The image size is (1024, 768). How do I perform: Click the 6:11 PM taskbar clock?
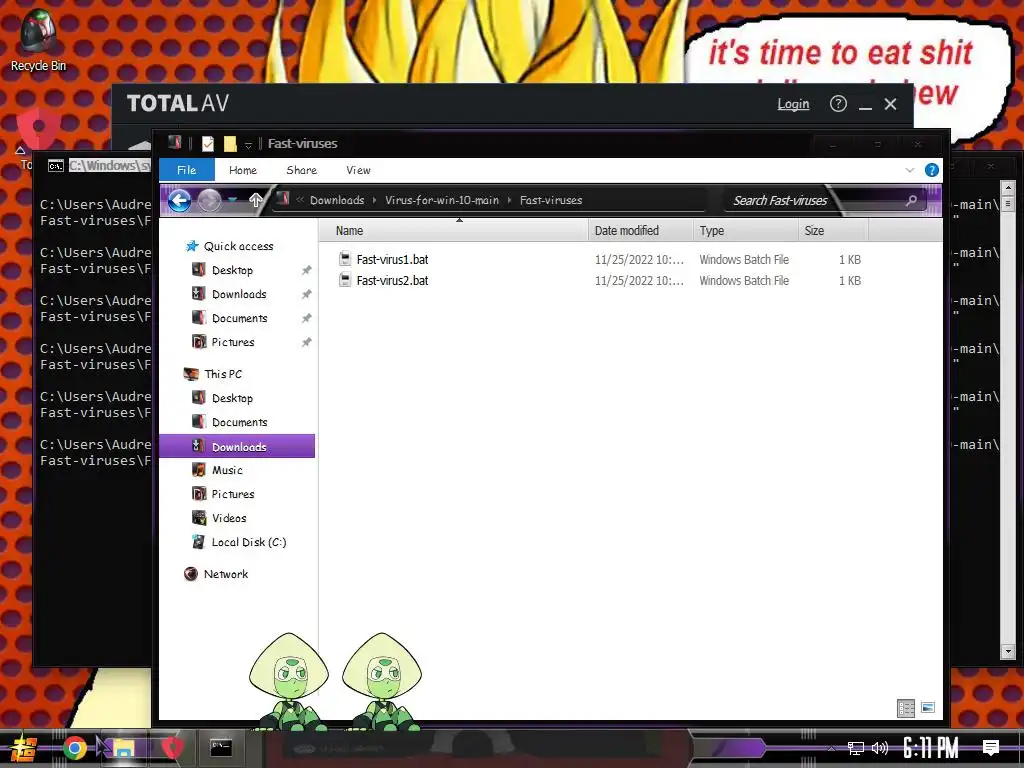[x=931, y=748]
